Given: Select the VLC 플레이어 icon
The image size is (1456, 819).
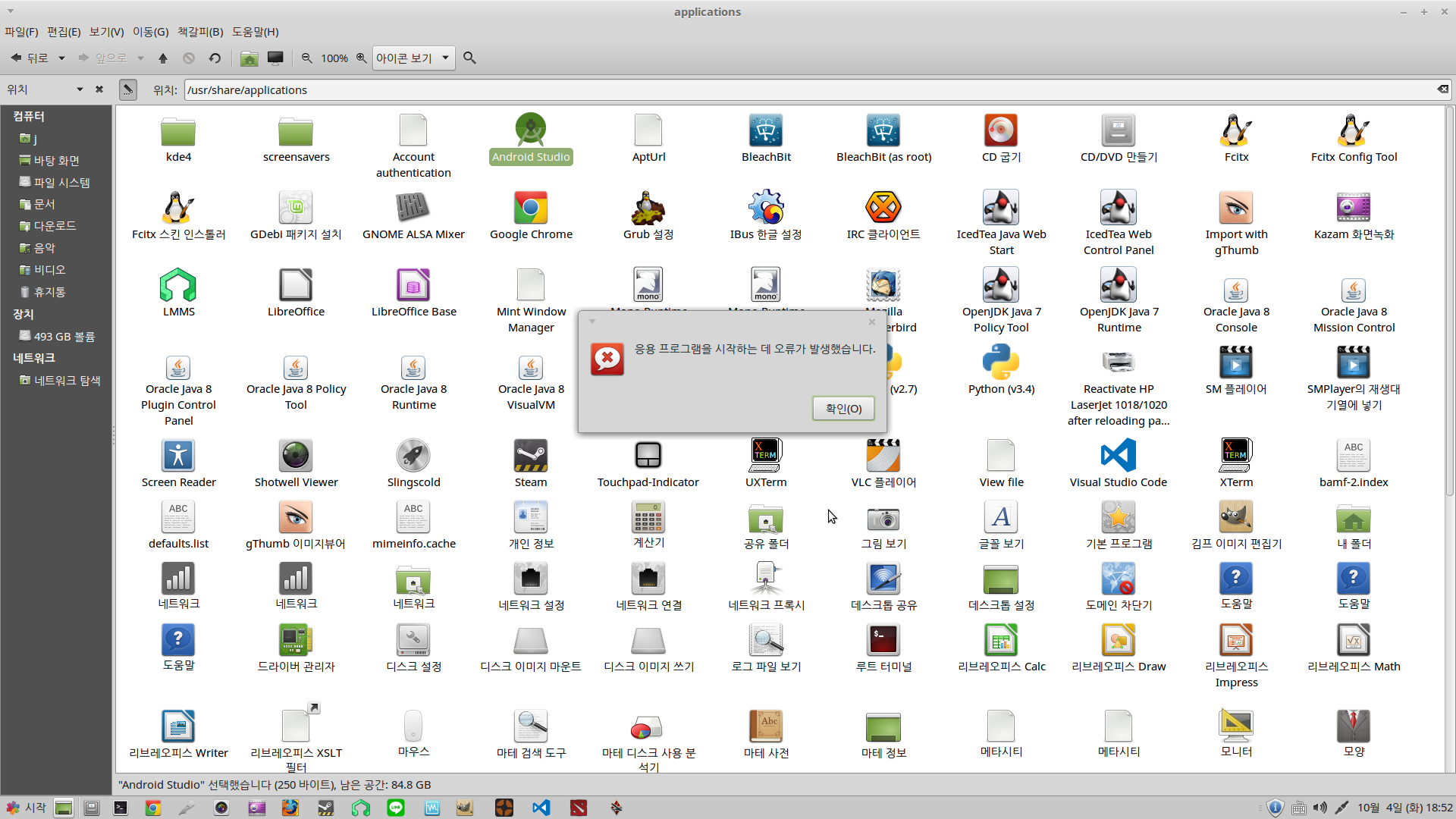Looking at the screenshot, I should point(883,456).
